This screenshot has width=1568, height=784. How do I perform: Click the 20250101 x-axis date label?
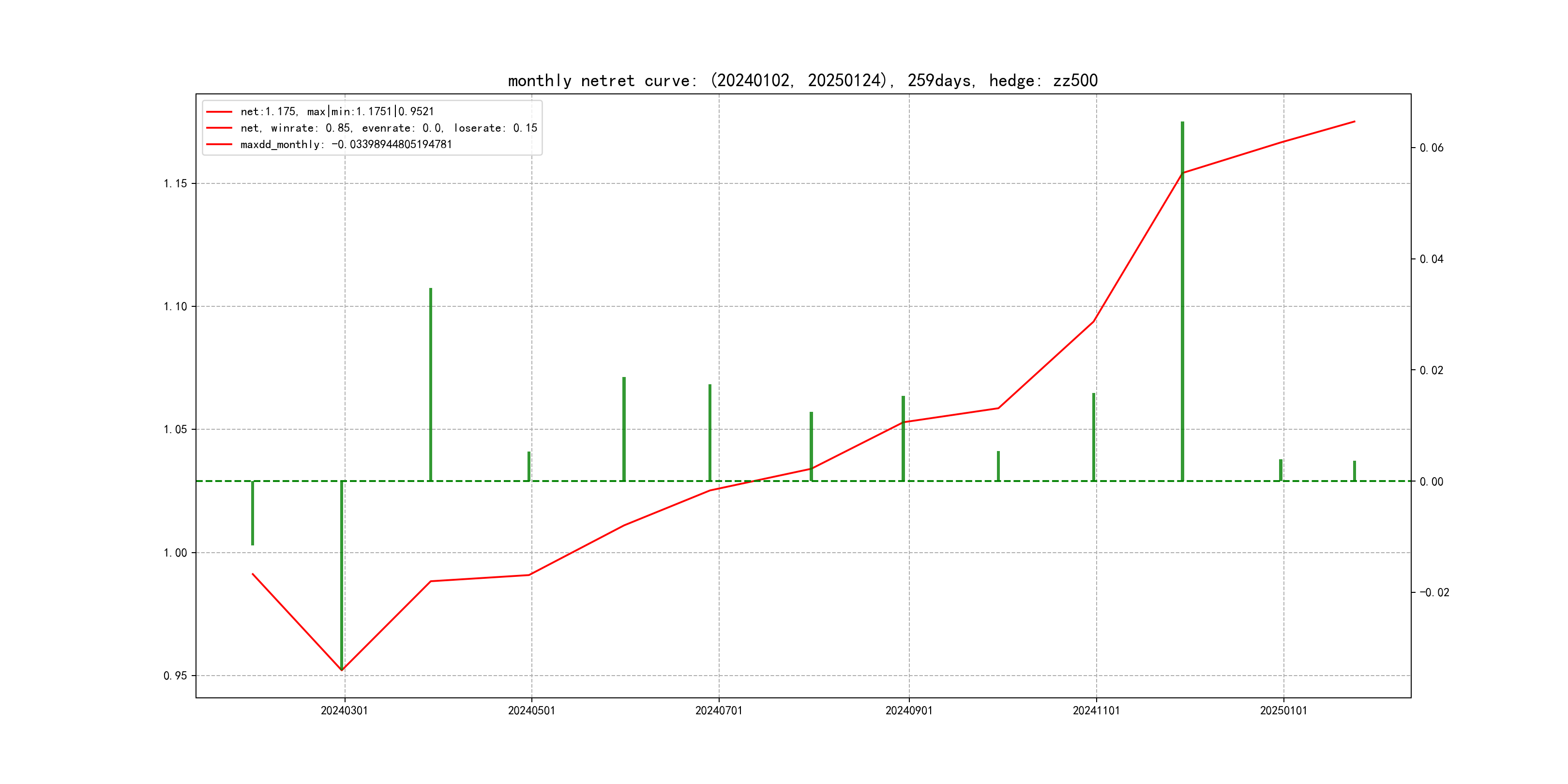(x=1283, y=710)
